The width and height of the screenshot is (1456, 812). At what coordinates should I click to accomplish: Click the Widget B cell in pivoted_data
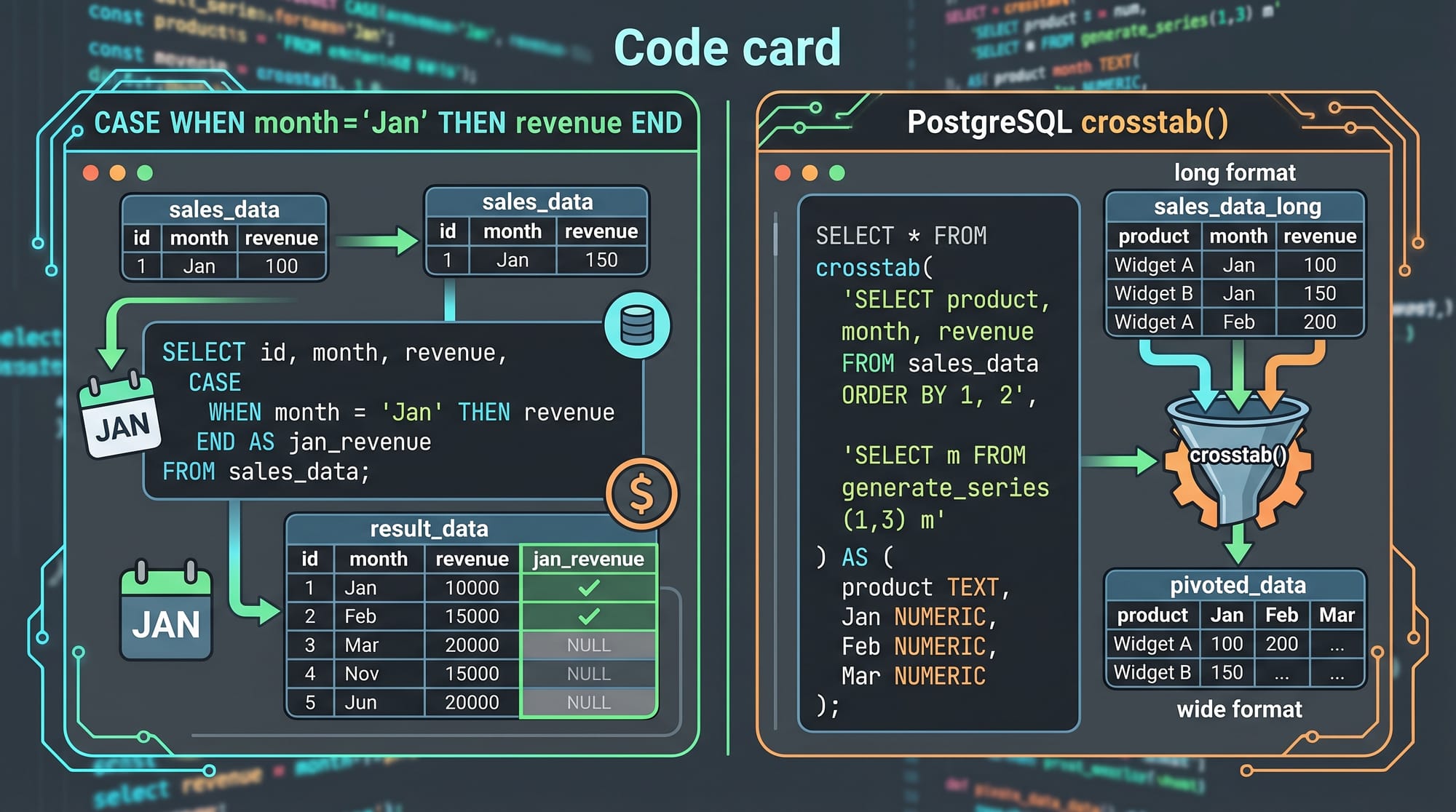(1152, 672)
